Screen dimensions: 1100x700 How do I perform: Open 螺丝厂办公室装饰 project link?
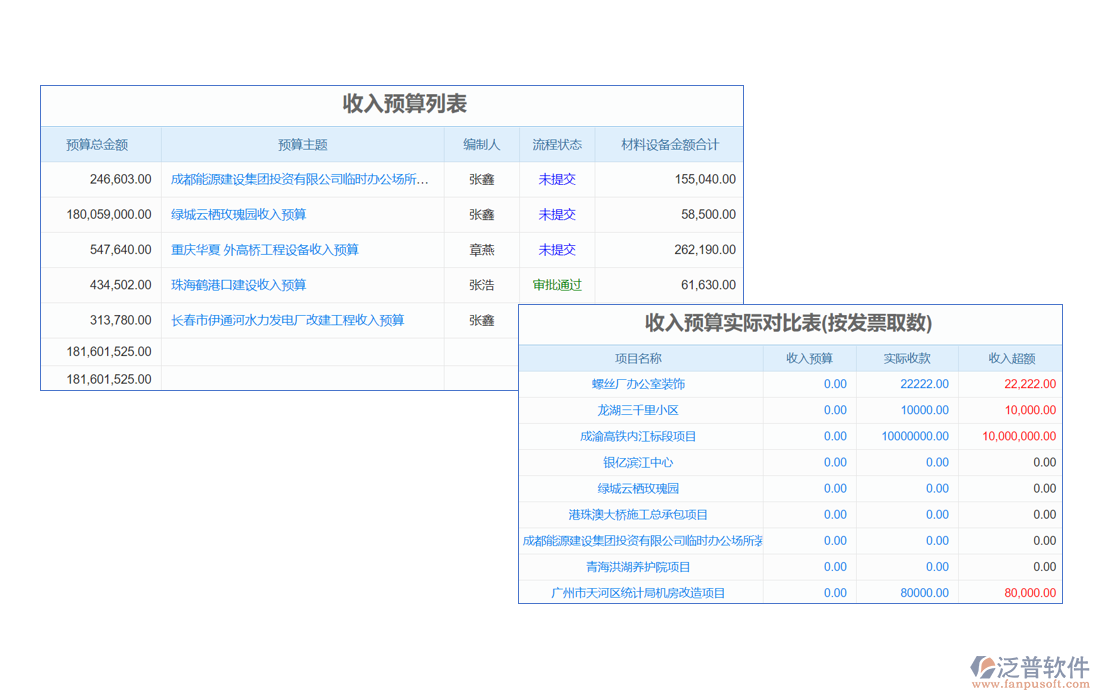638,384
